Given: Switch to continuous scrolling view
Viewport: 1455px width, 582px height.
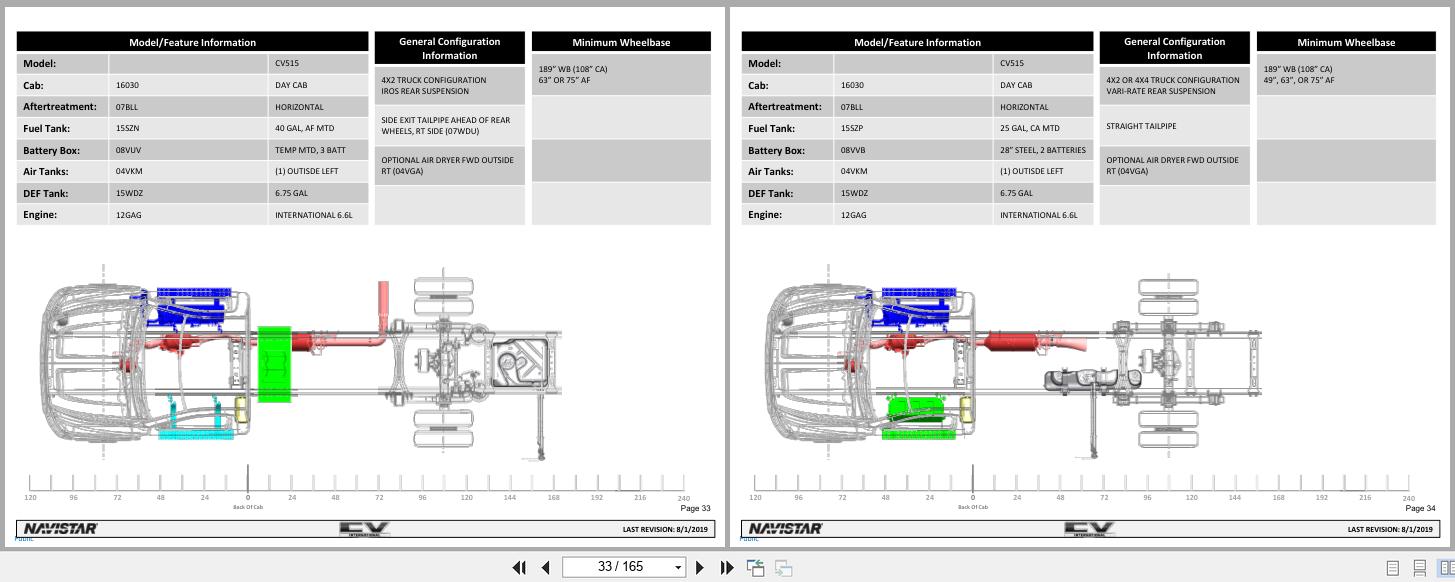Looking at the screenshot, I should (x=1419, y=568).
